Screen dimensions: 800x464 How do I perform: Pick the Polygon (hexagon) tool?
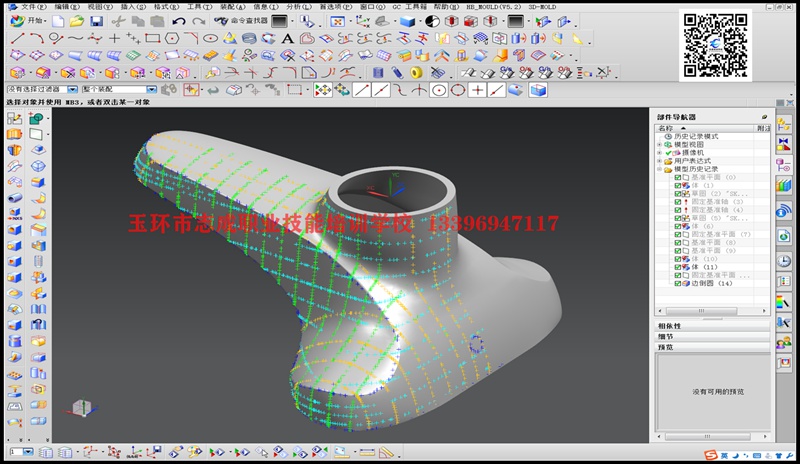[172, 38]
